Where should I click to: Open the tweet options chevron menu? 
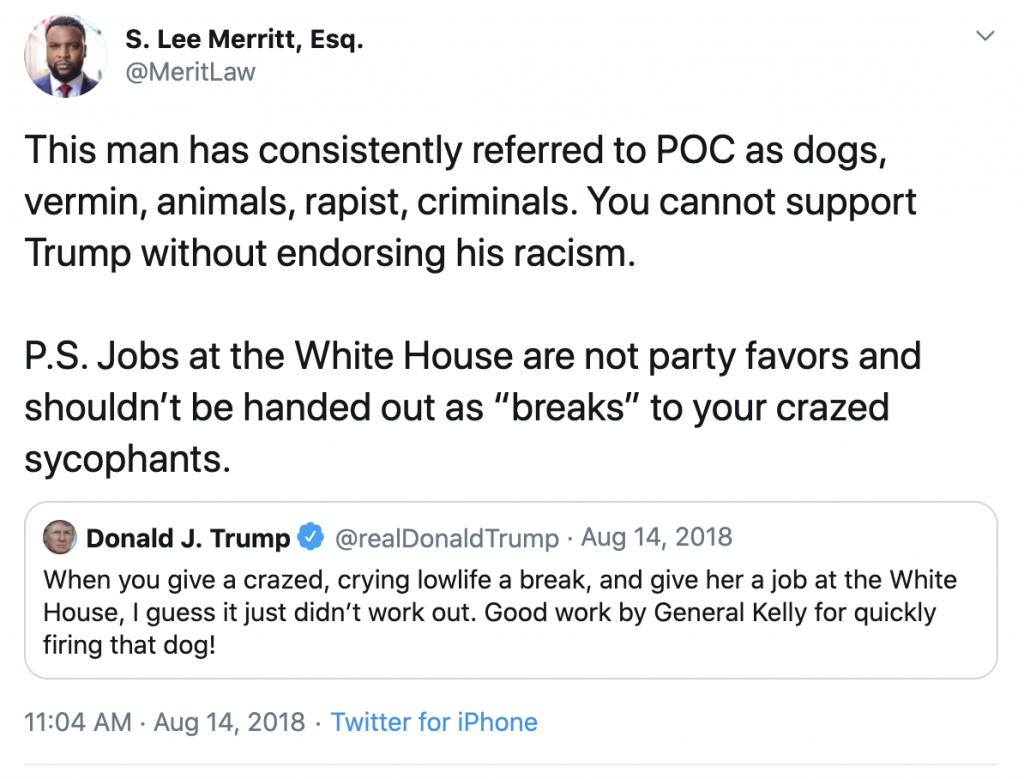tap(985, 36)
